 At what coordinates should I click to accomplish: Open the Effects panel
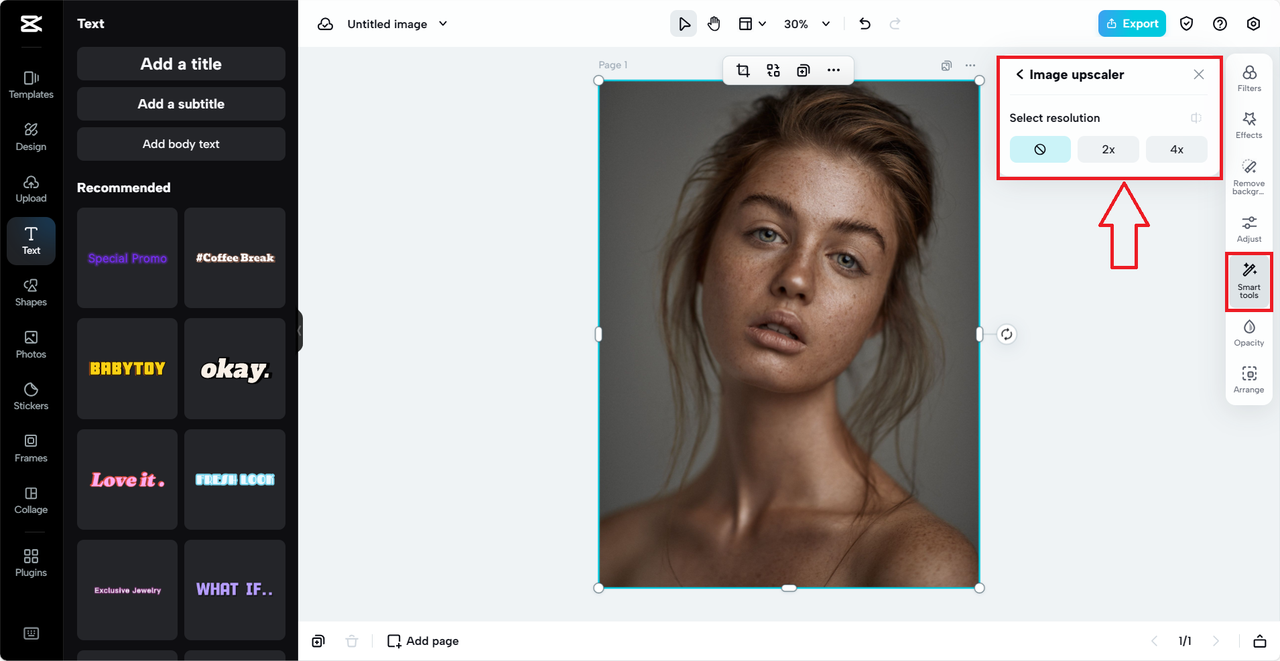pyautogui.click(x=1249, y=125)
